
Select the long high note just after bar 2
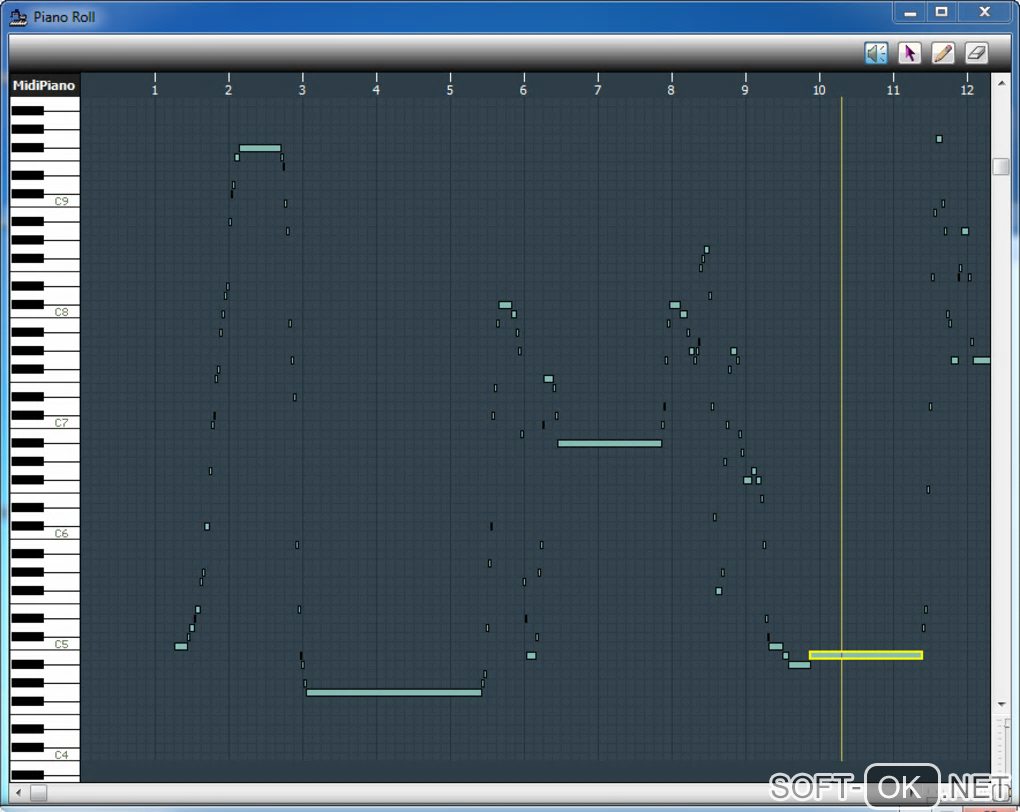point(260,148)
